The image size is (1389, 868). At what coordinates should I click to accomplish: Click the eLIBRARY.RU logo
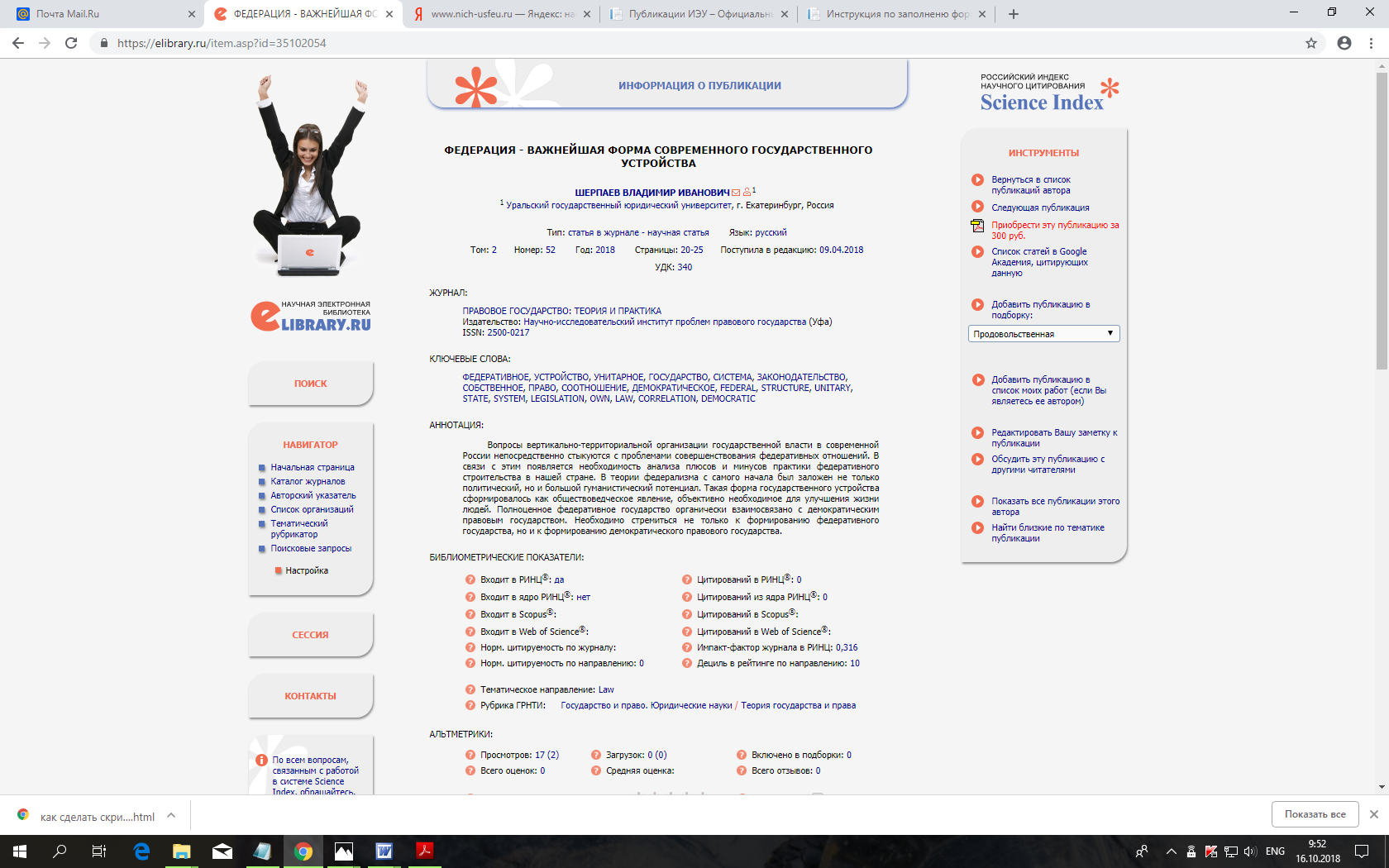coord(311,317)
